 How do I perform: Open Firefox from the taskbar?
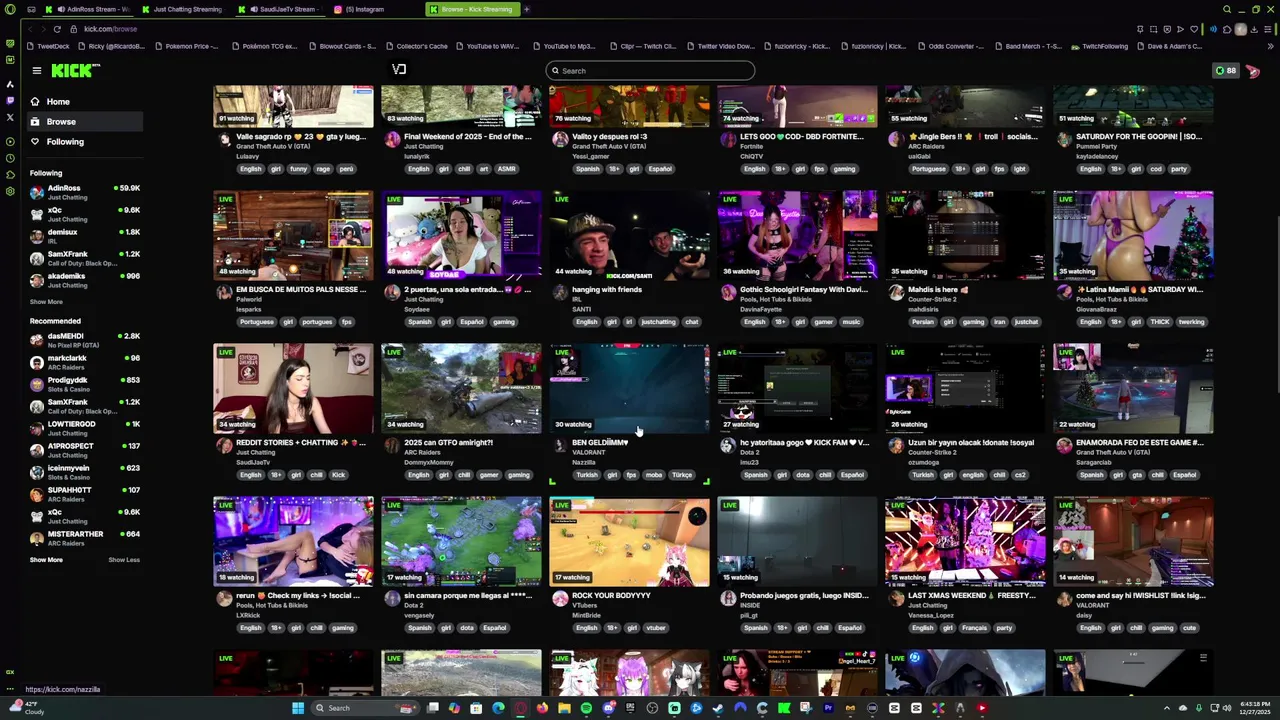542,708
